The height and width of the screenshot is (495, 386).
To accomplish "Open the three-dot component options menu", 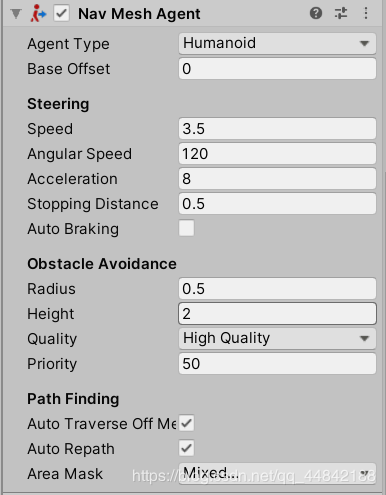I will click(366, 13).
